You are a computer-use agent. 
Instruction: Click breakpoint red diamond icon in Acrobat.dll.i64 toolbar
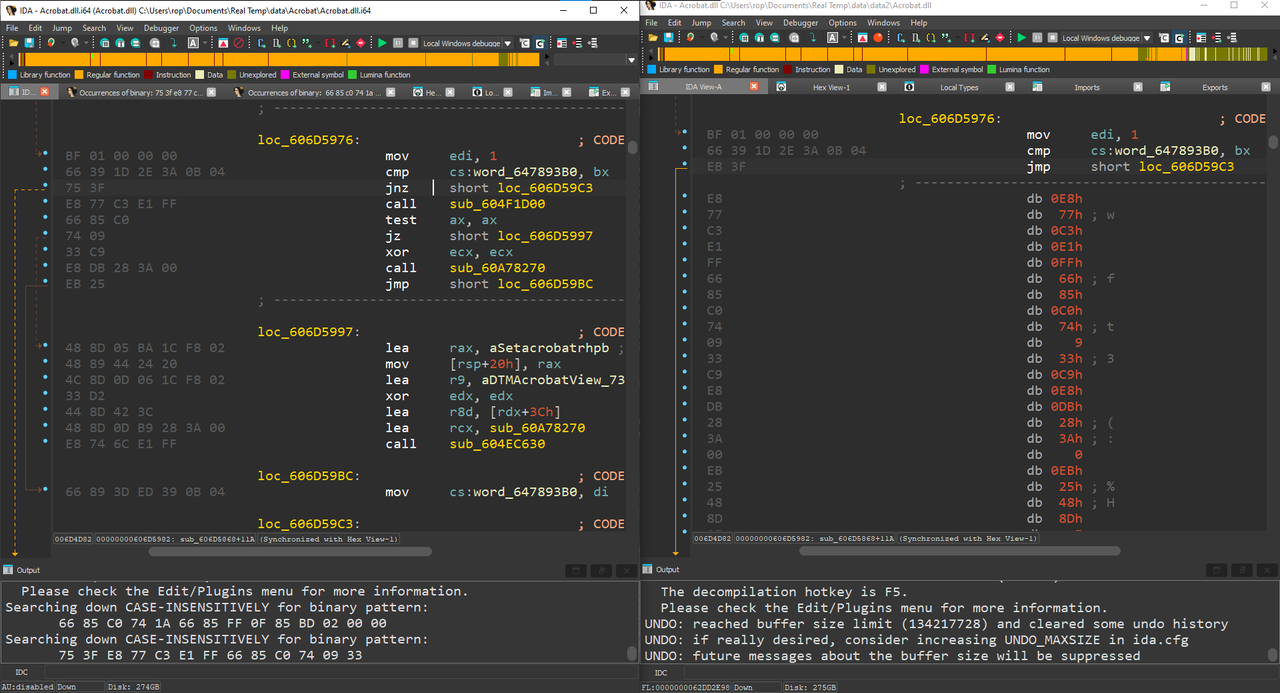click(360, 43)
